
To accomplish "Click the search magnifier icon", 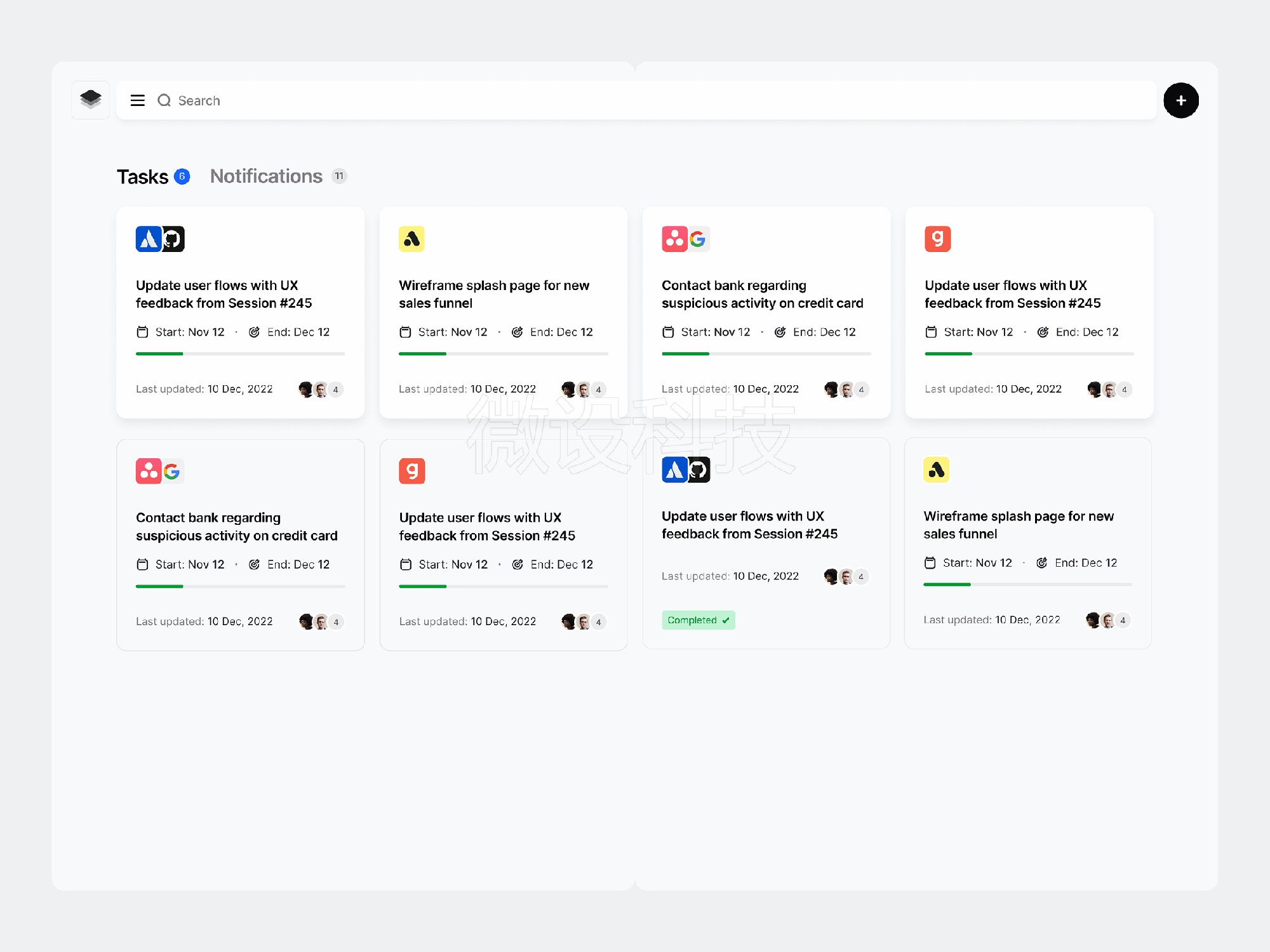I will click(164, 100).
